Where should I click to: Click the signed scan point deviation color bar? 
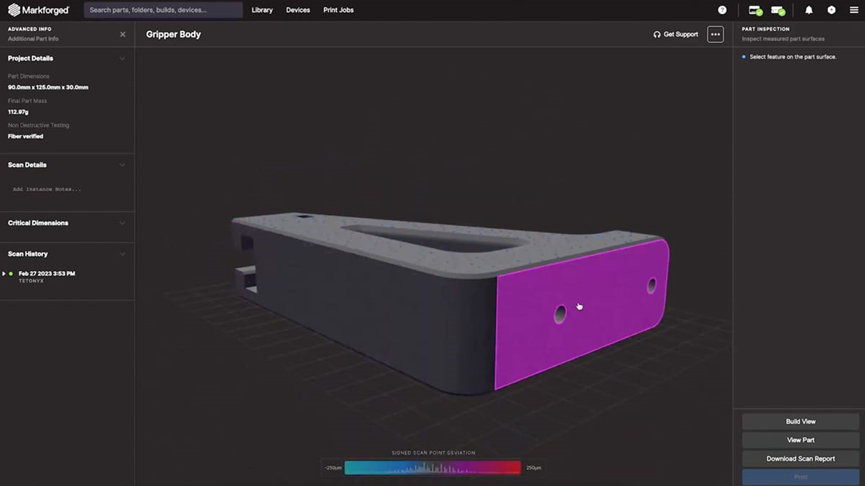click(x=432, y=467)
